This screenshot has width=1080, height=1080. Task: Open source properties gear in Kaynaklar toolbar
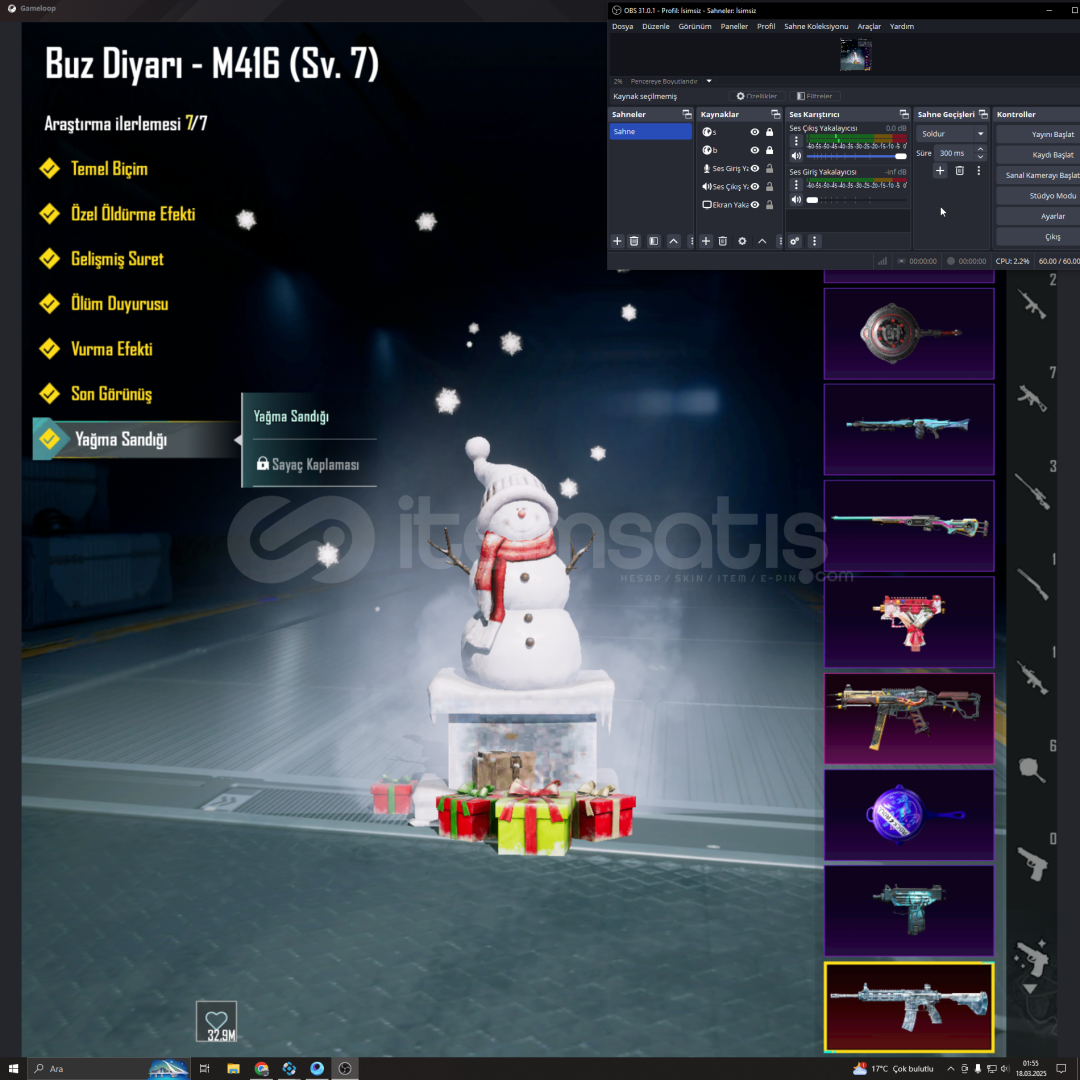tap(742, 241)
